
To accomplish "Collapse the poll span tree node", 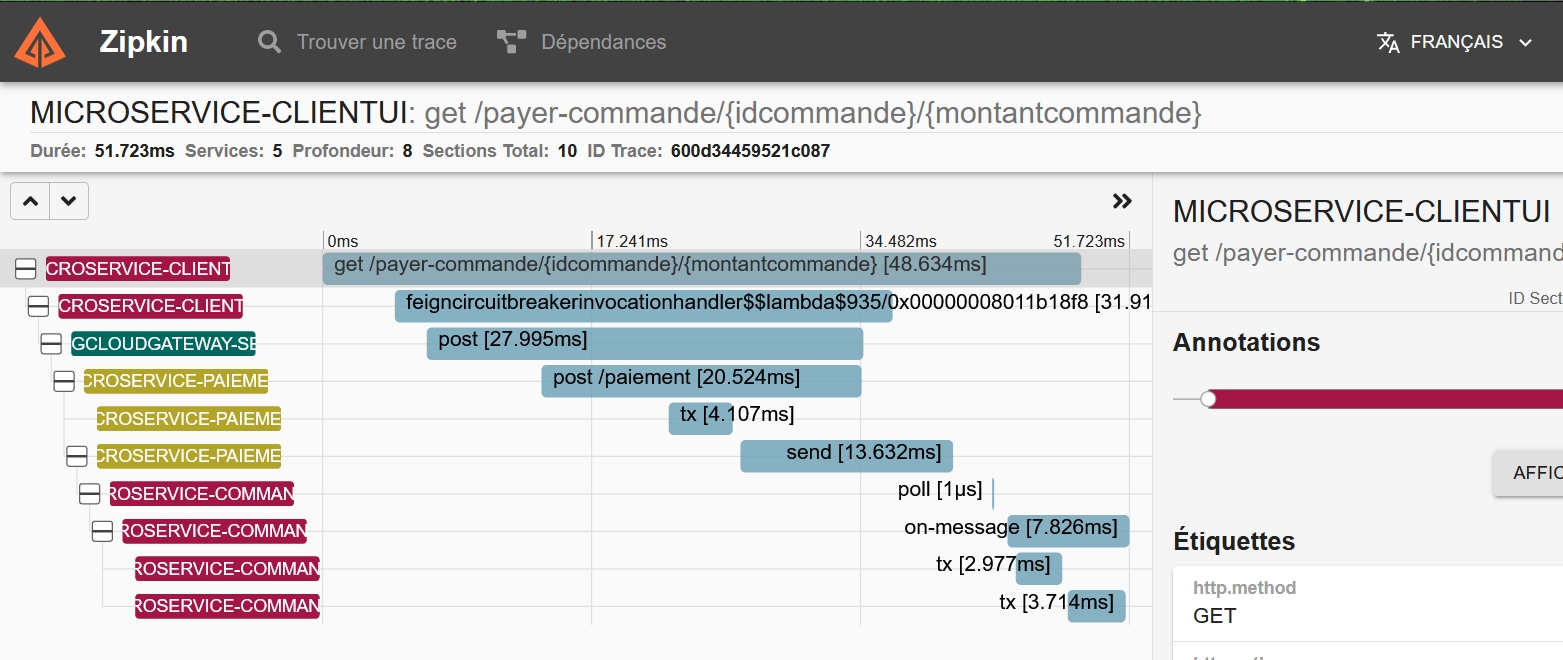I will click(x=90, y=494).
